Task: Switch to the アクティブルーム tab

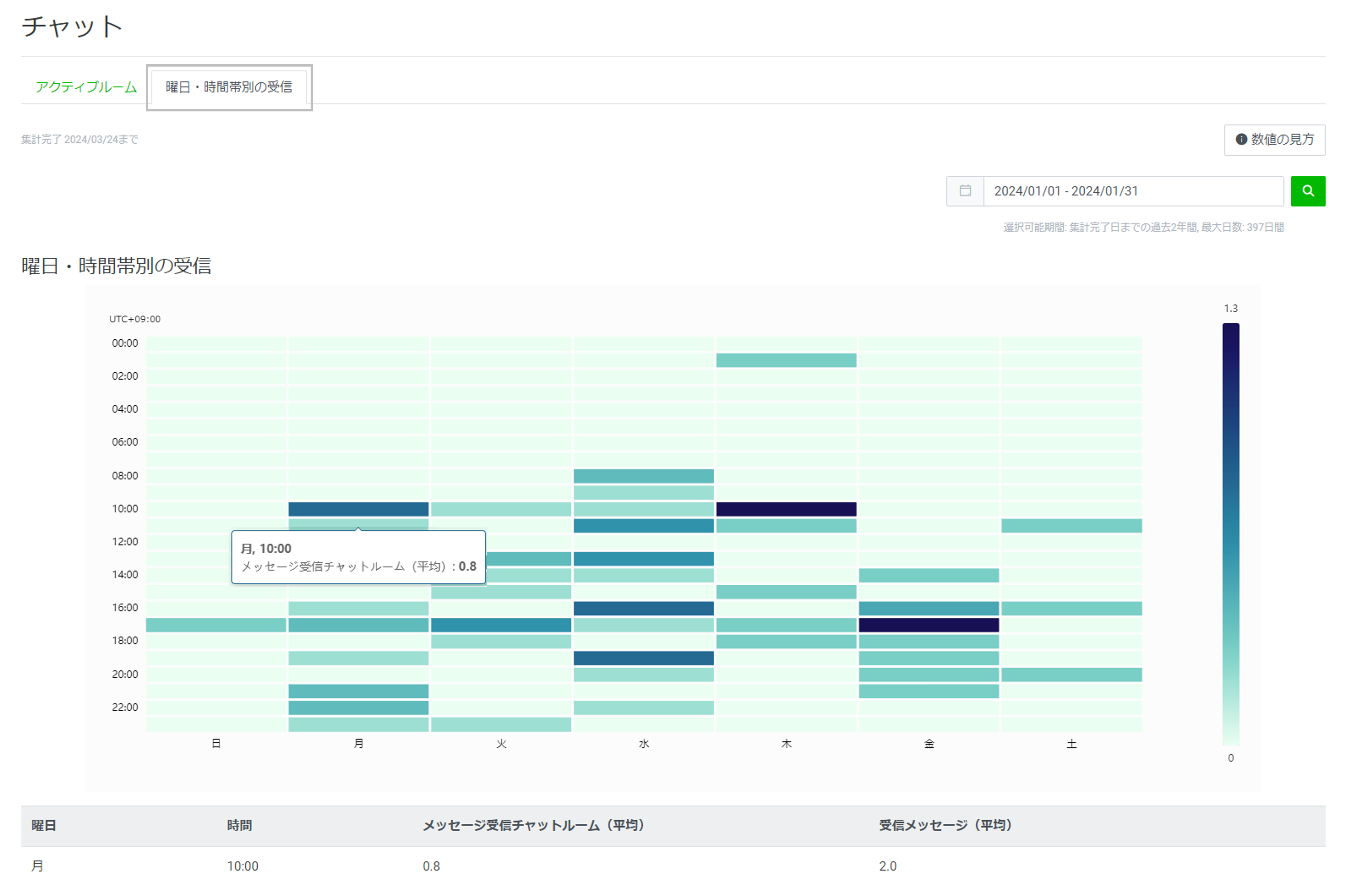Action: click(x=85, y=87)
